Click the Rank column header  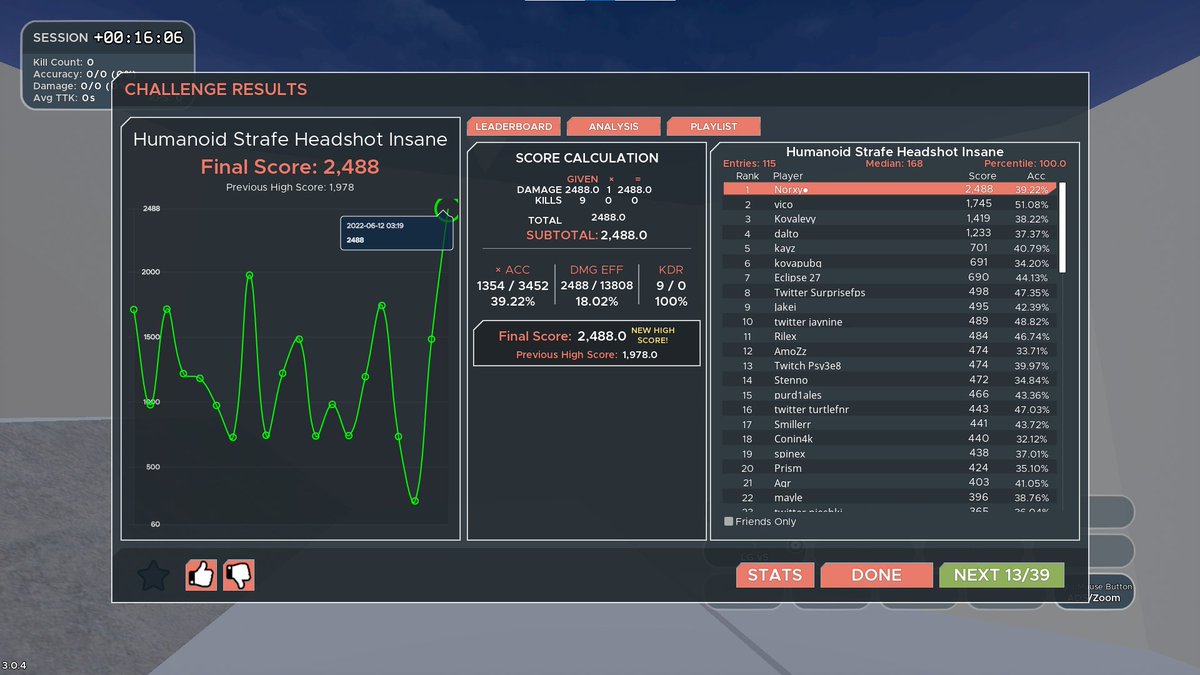(747, 176)
